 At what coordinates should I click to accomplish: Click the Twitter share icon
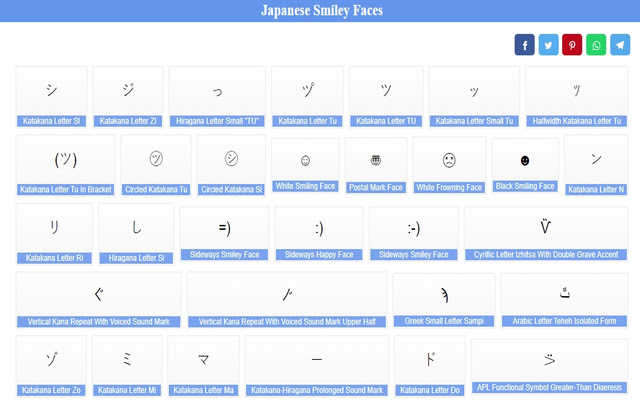(x=549, y=45)
